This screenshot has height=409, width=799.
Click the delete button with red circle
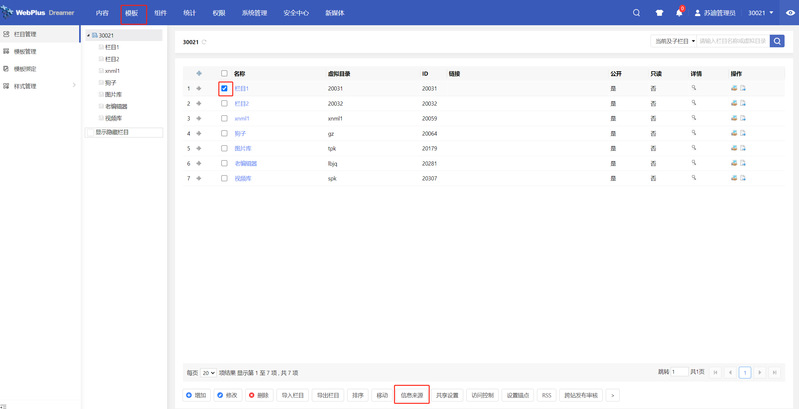pyautogui.click(x=259, y=395)
